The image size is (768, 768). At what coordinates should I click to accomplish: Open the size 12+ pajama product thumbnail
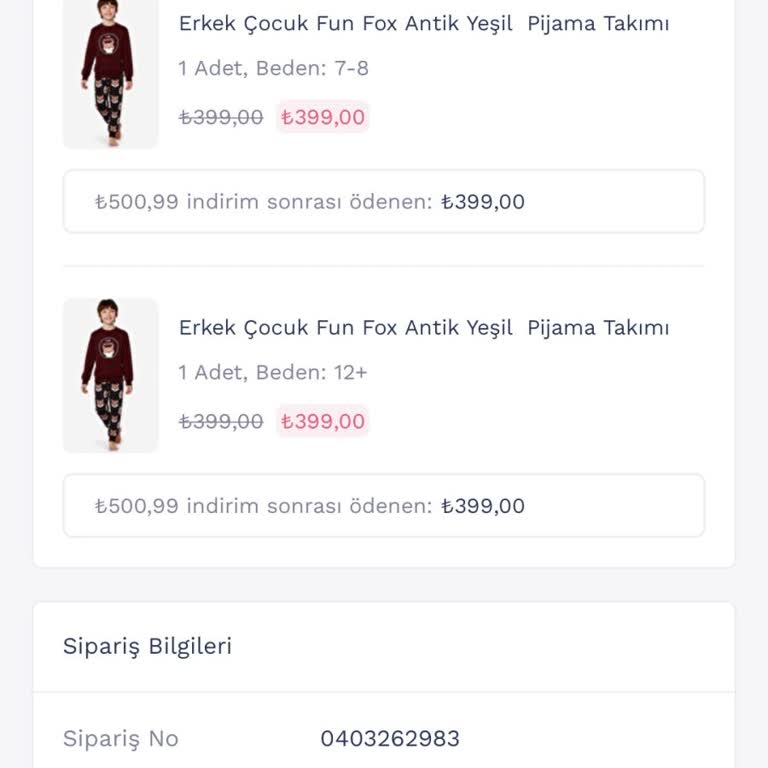click(110, 375)
